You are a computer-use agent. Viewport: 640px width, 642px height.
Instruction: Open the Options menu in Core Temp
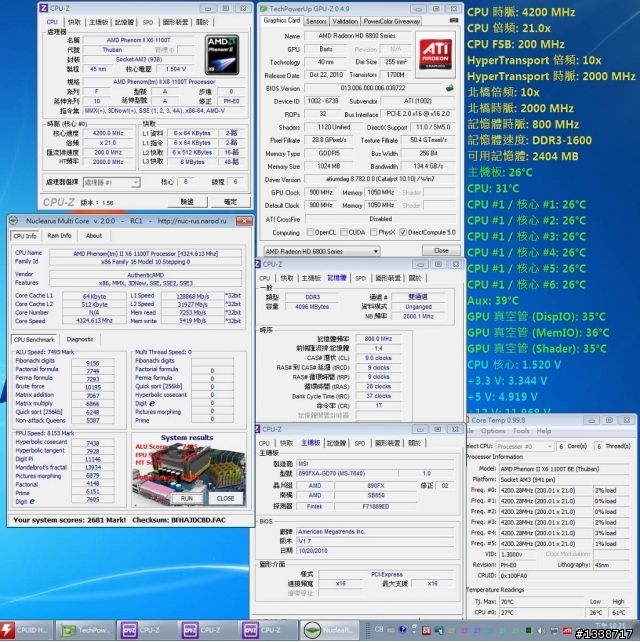(x=493, y=431)
